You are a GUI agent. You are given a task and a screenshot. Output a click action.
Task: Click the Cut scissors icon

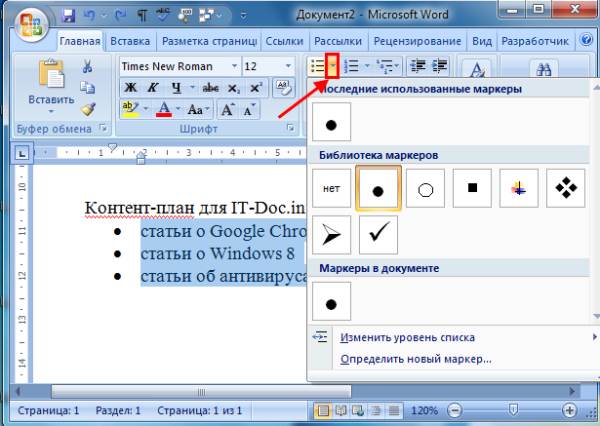pyautogui.click(x=87, y=66)
